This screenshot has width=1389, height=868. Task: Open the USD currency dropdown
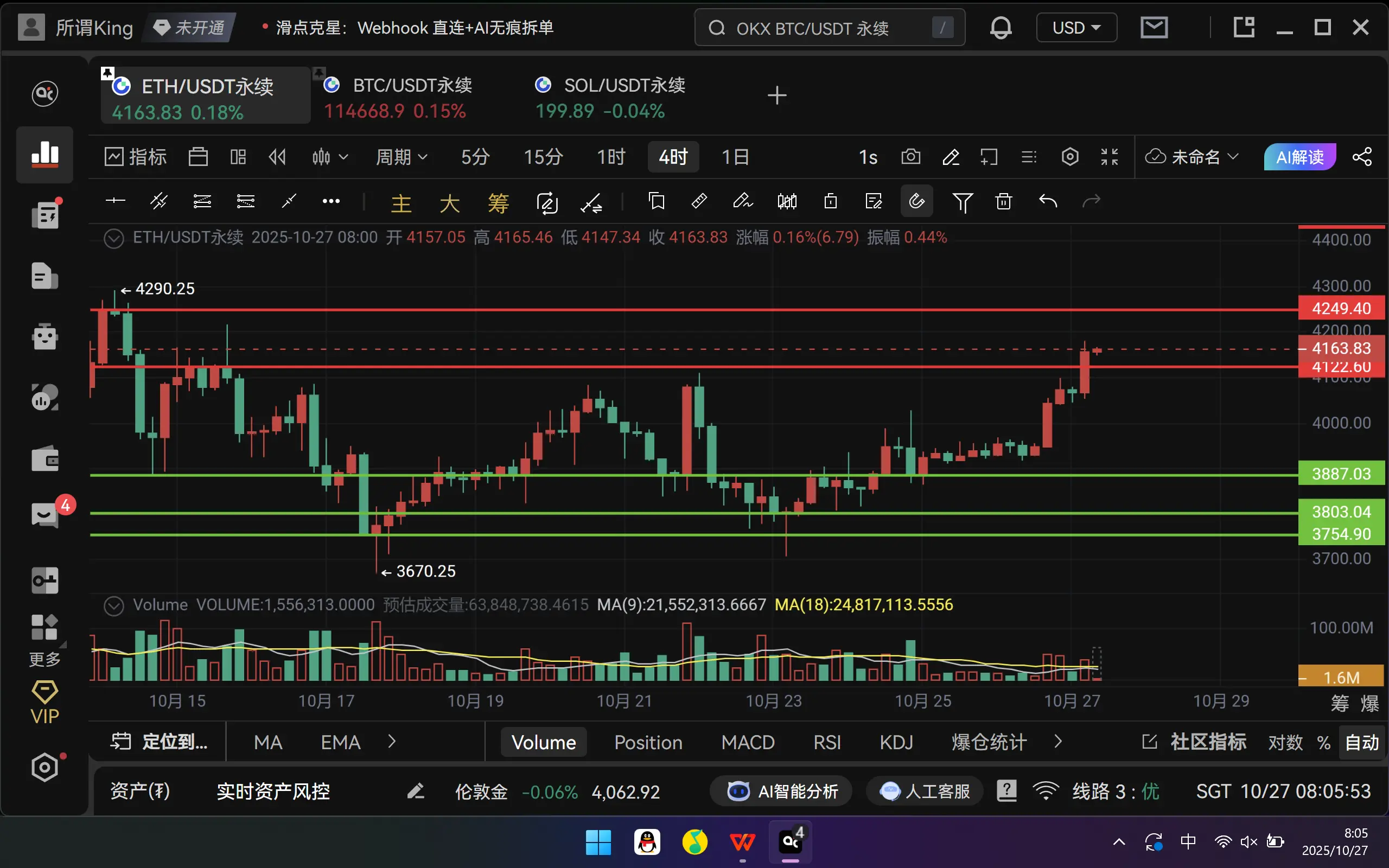(x=1076, y=28)
